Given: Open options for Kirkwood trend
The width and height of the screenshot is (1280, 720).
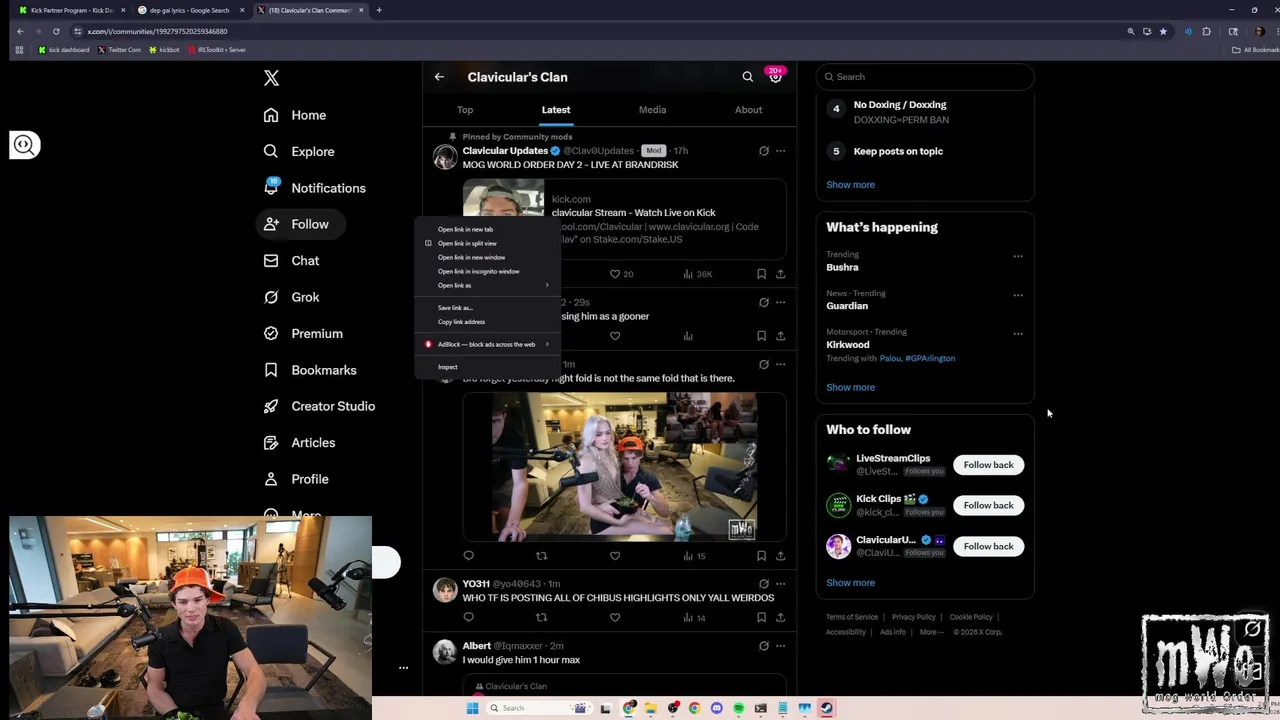Looking at the screenshot, I should pos(1018,333).
